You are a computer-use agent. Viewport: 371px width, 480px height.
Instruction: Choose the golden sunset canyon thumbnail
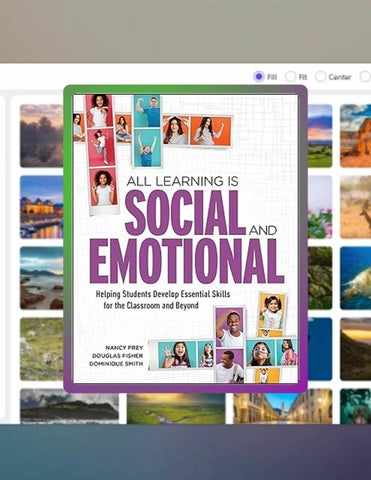click(x=355, y=349)
